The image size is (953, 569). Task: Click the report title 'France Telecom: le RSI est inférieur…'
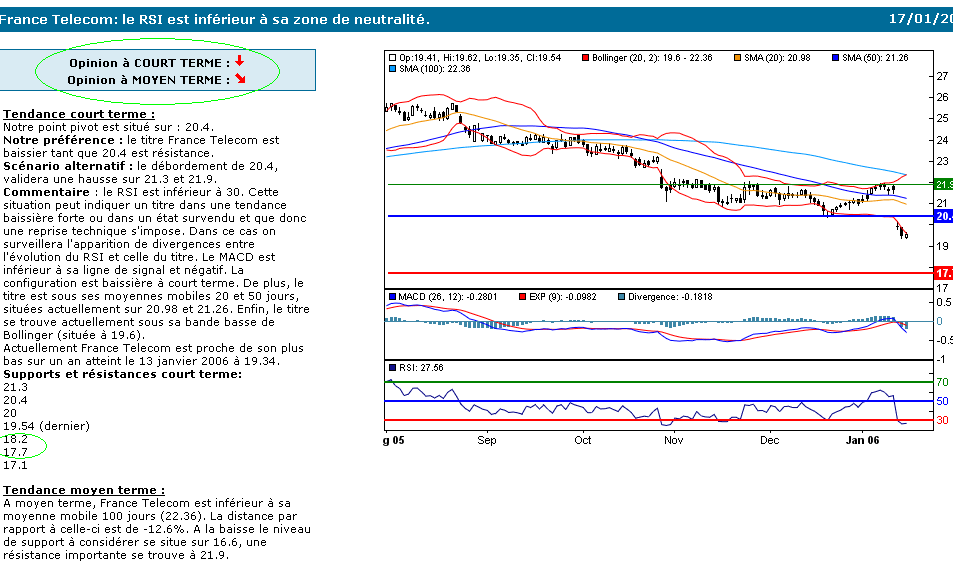pos(215,19)
